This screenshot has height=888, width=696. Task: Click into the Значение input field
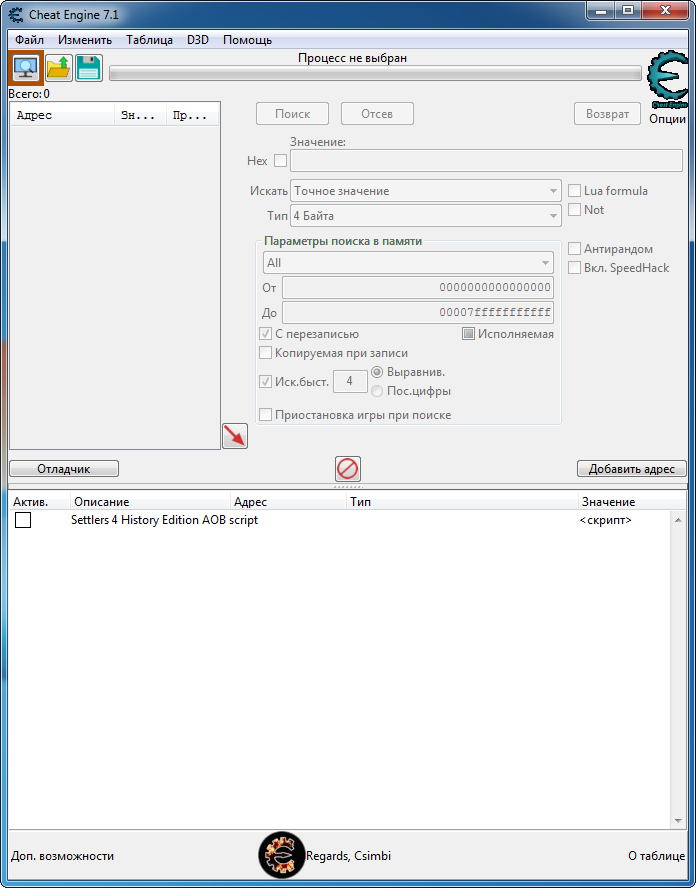click(x=486, y=161)
